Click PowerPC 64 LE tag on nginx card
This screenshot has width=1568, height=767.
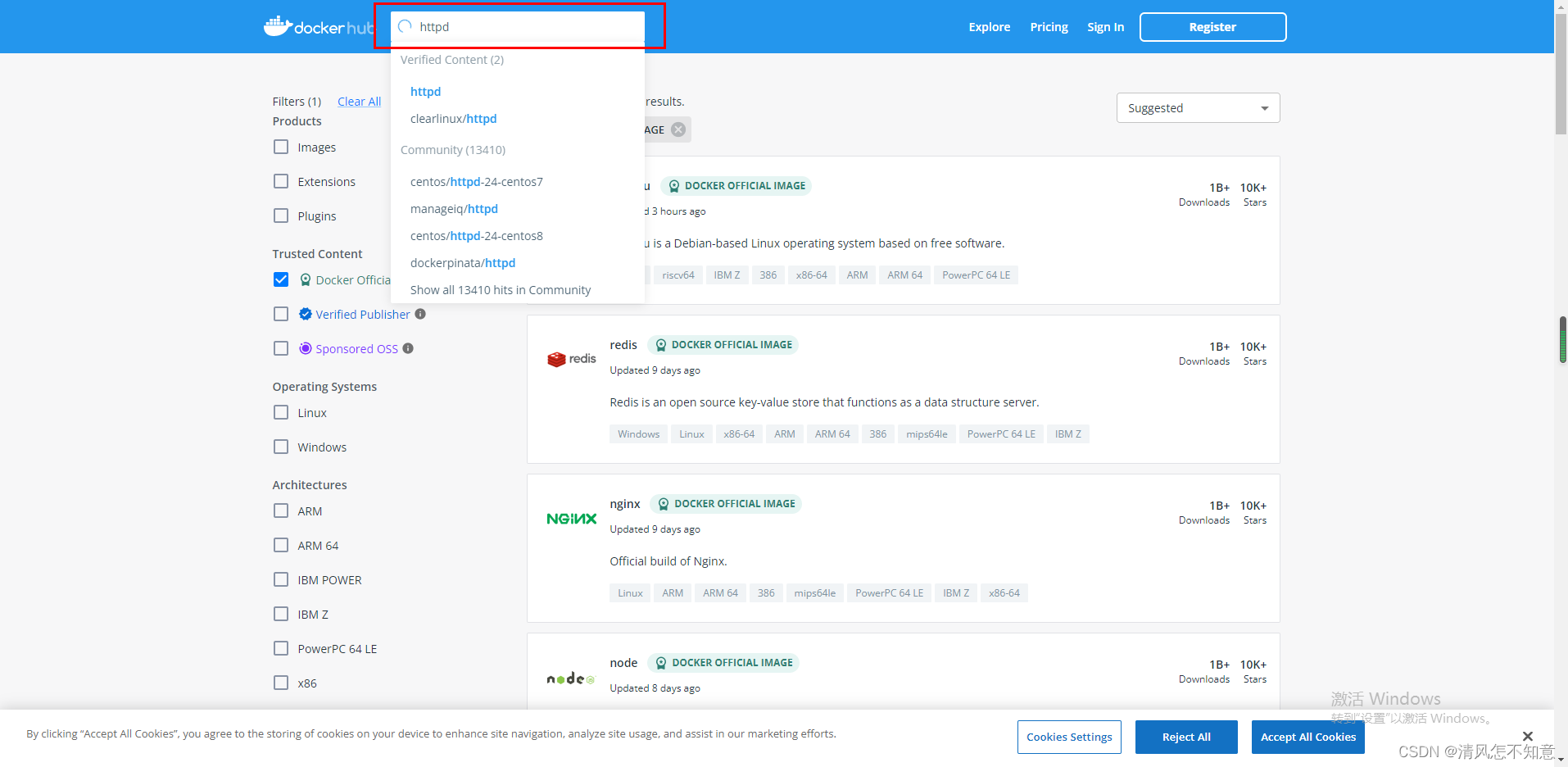click(x=889, y=593)
